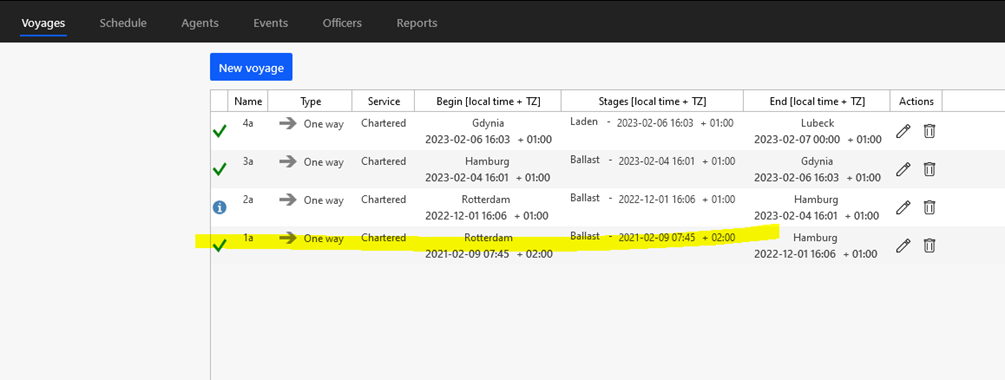Edit voyage 3a with pencil icon
Viewport: 1005px width, 380px height.
pos(903,169)
